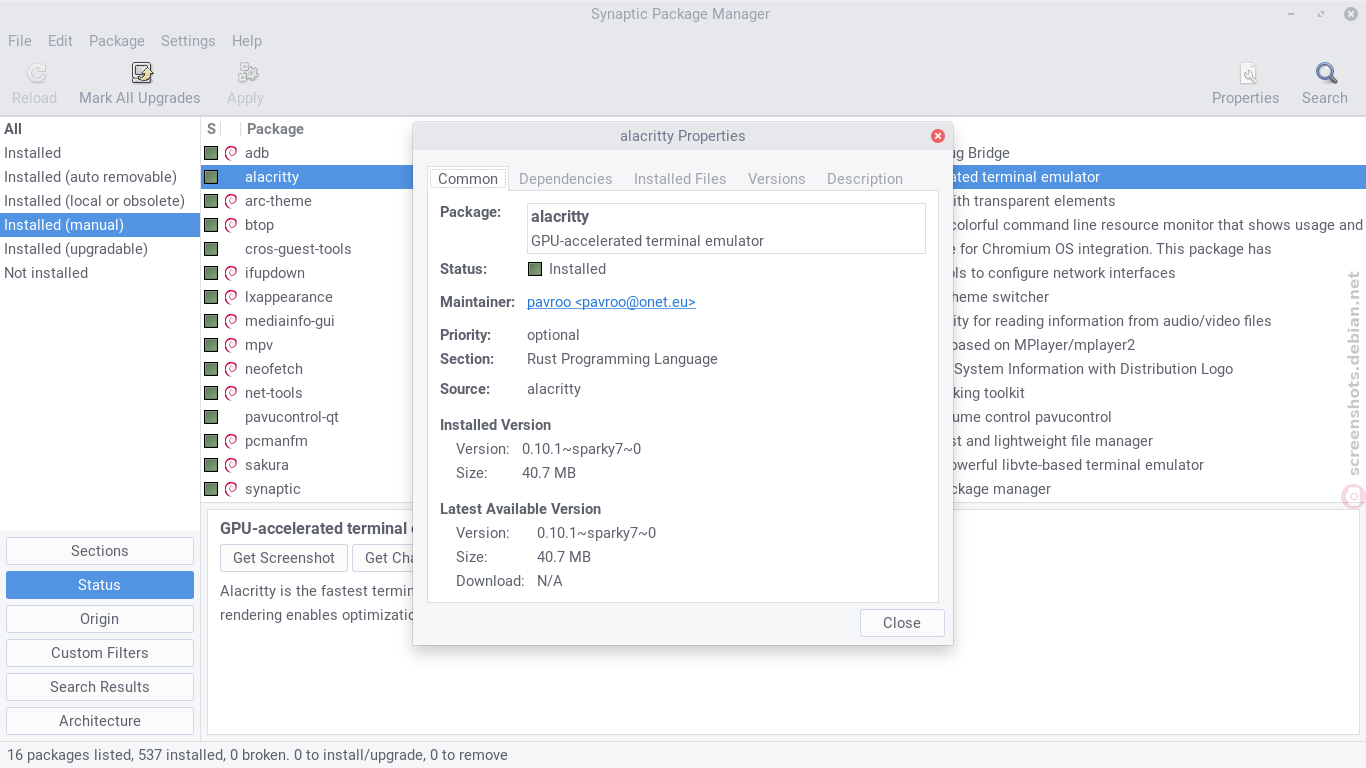Toggle the status box for mpv
Viewport: 1366px width, 768px height.
(x=211, y=345)
